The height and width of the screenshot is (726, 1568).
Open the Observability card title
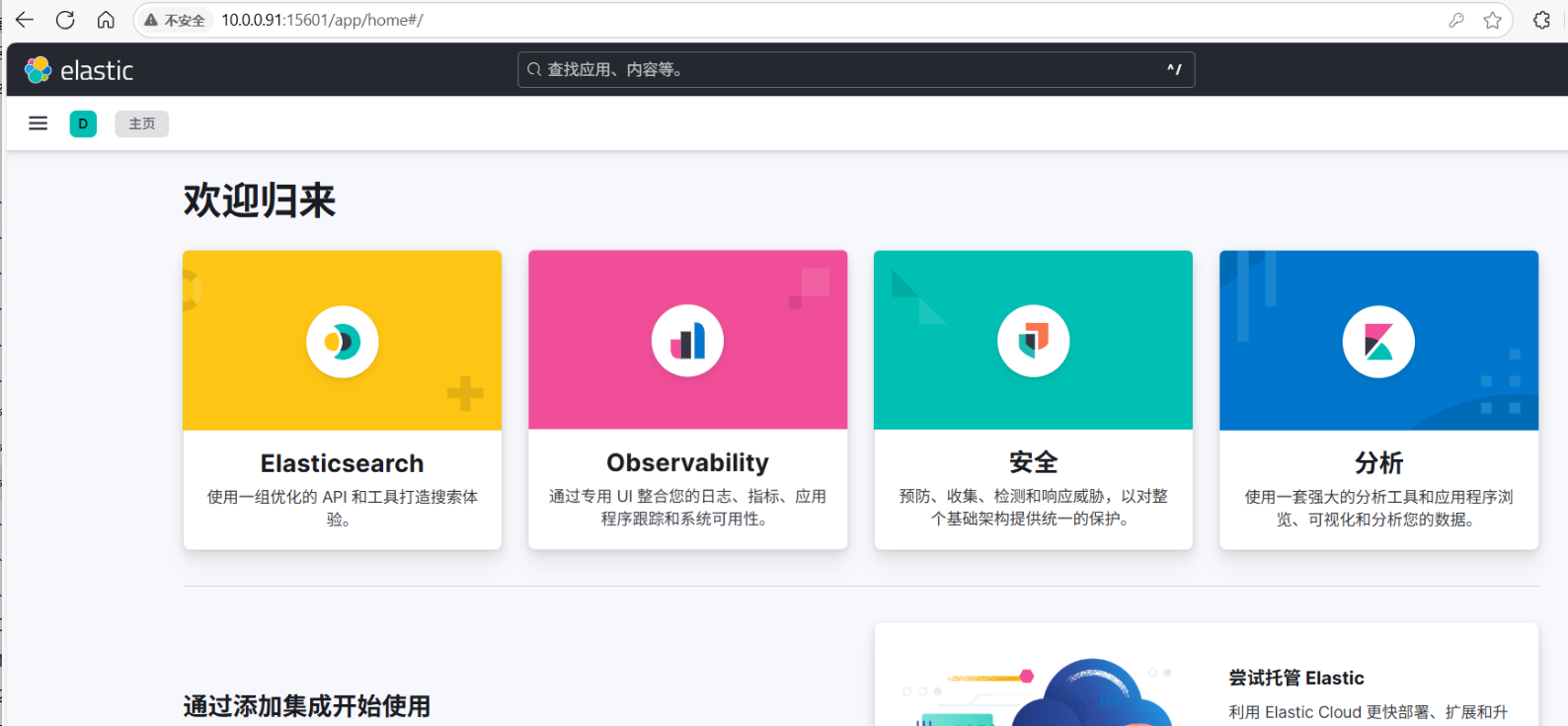(687, 462)
